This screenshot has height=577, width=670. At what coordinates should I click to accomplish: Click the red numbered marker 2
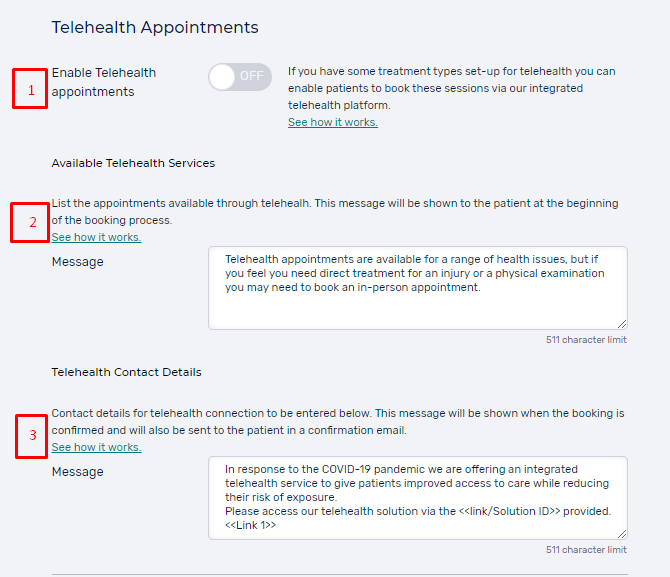30,222
